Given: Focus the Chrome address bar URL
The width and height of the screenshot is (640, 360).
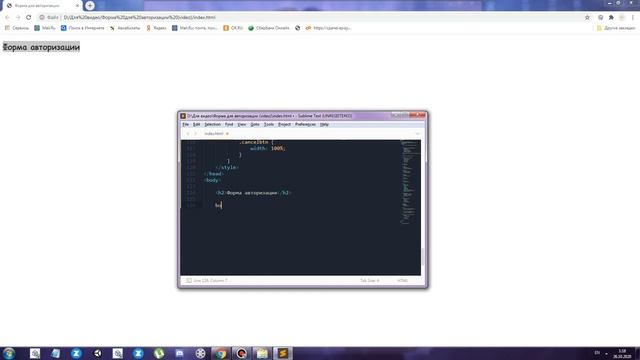Looking at the screenshot, I should 140,18.
